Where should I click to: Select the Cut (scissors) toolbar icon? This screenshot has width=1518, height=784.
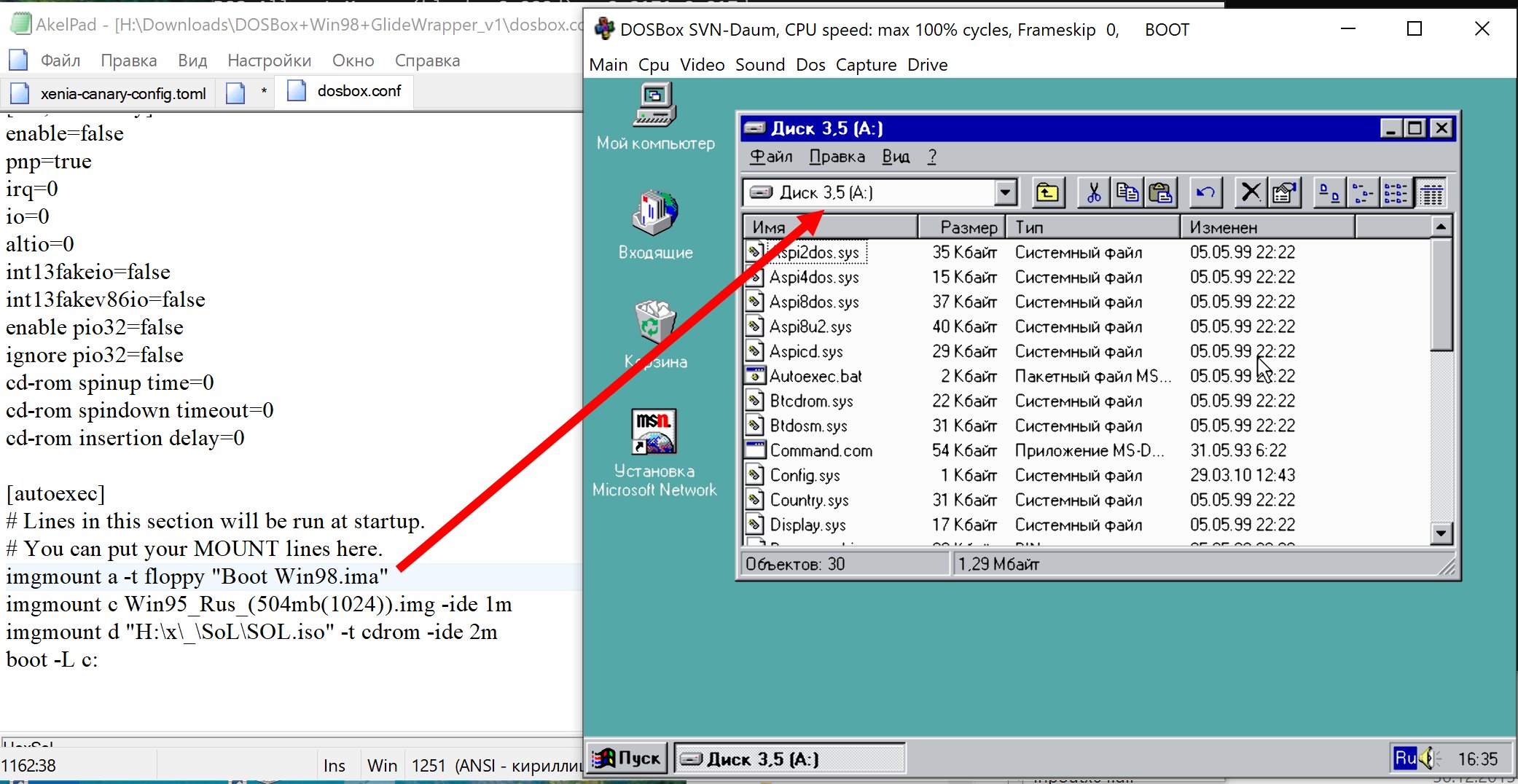click(x=1092, y=192)
